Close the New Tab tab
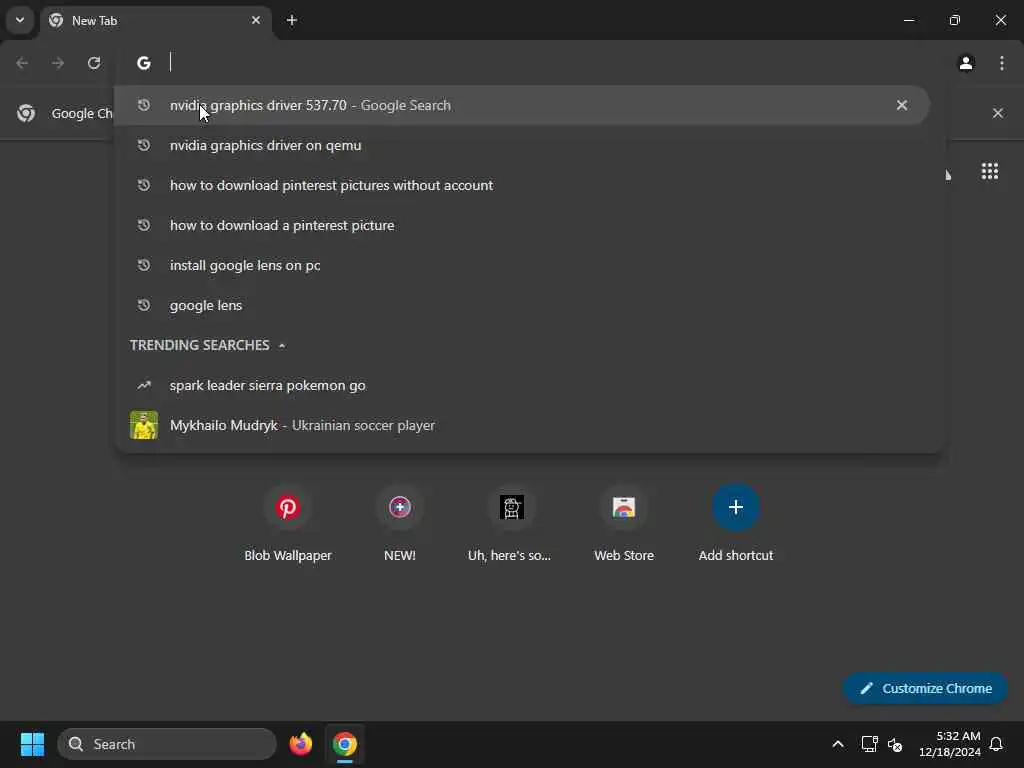This screenshot has width=1024, height=768. click(x=256, y=20)
